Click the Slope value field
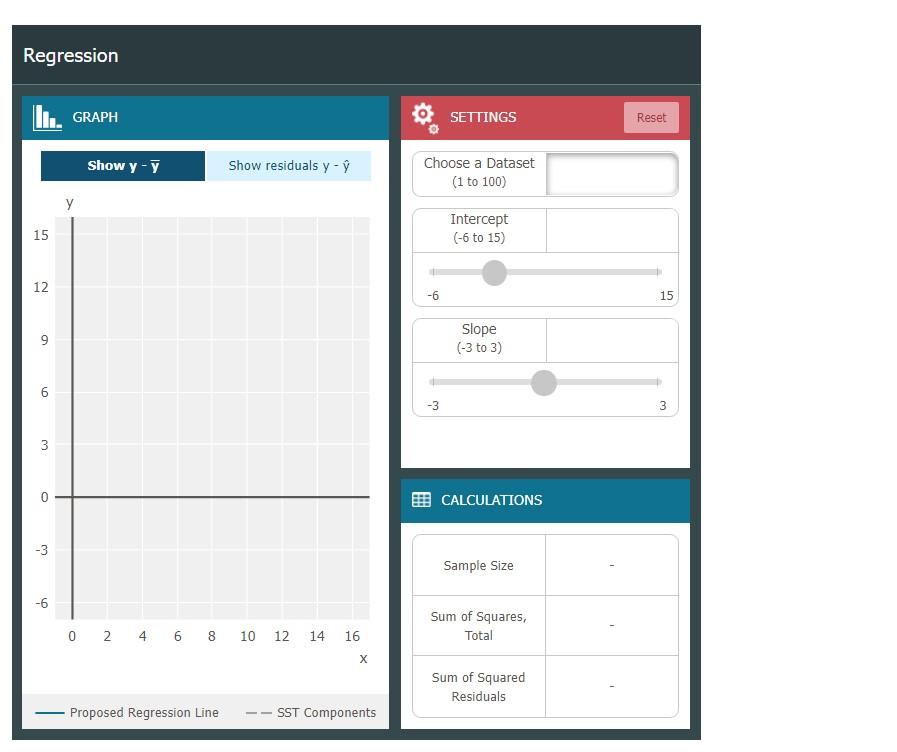The height and width of the screenshot is (752, 897). tap(612, 339)
